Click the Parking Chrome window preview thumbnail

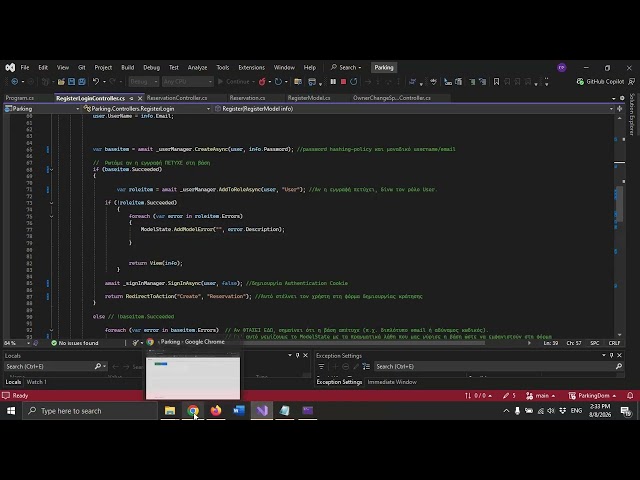click(193, 376)
